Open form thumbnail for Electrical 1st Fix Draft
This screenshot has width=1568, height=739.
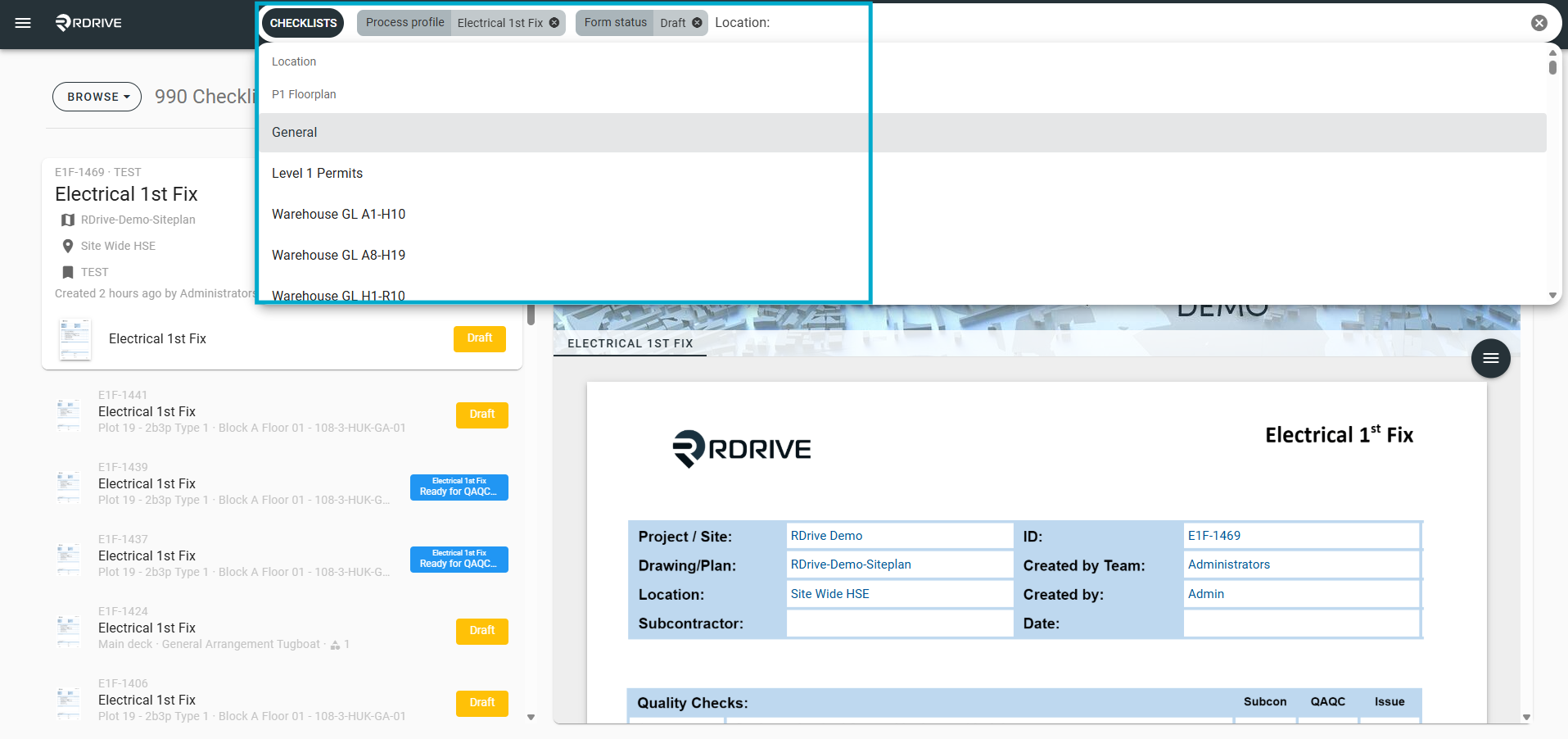click(x=75, y=339)
